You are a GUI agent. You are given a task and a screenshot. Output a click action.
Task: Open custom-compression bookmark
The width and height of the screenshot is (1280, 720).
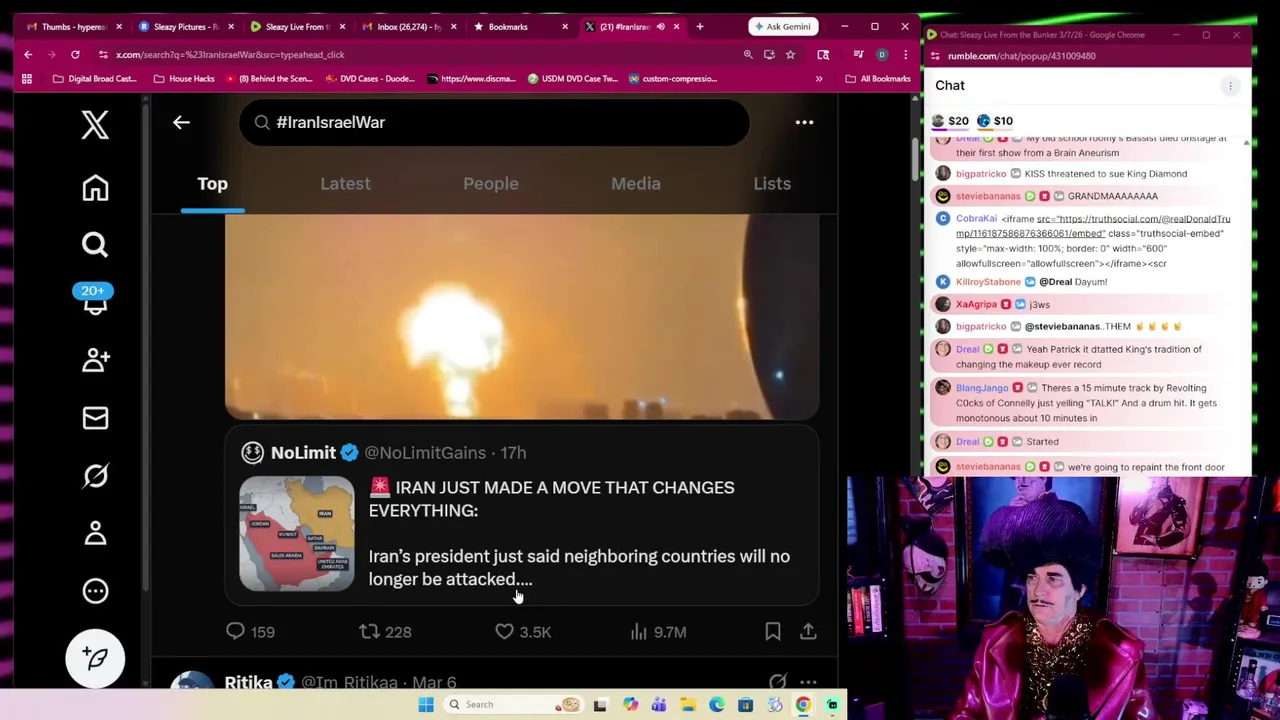click(673, 79)
